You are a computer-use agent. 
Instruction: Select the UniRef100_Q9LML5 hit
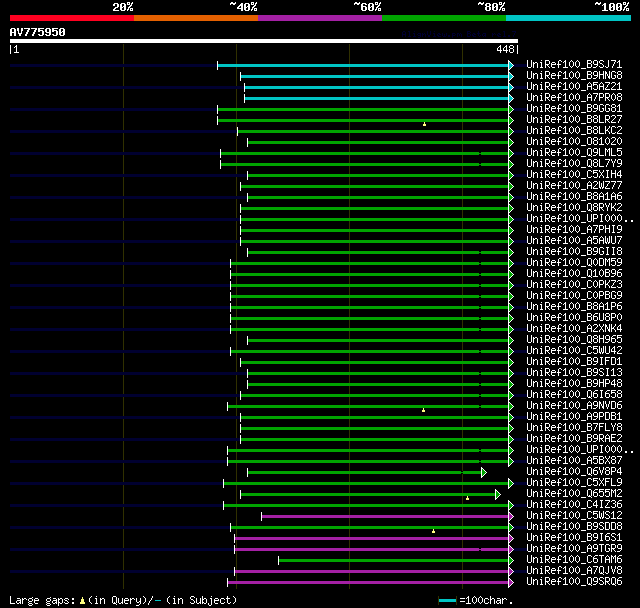[574, 153]
